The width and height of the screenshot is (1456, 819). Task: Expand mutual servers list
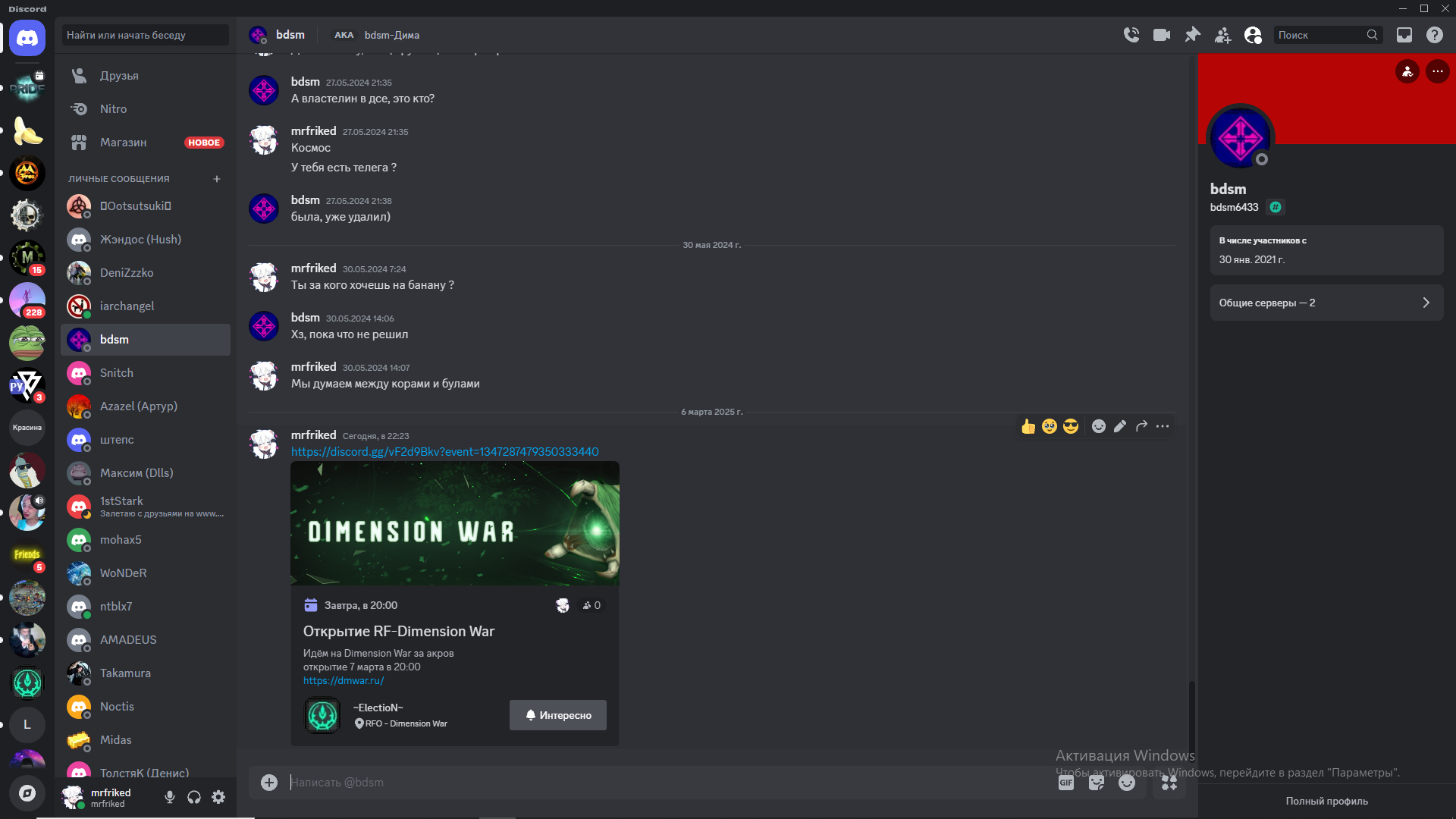click(1326, 303)
